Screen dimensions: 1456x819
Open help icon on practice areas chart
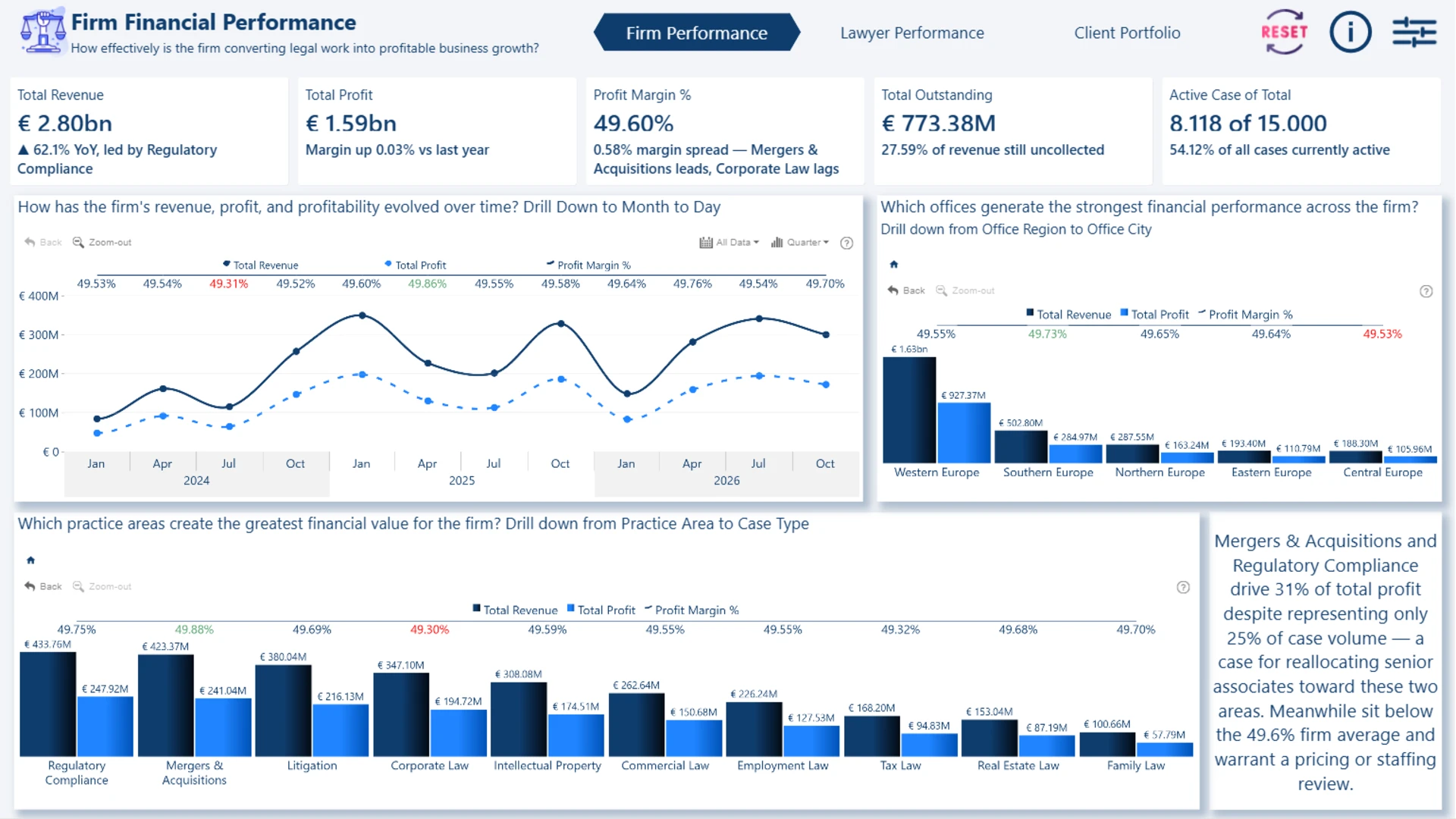coord(1183,587)
